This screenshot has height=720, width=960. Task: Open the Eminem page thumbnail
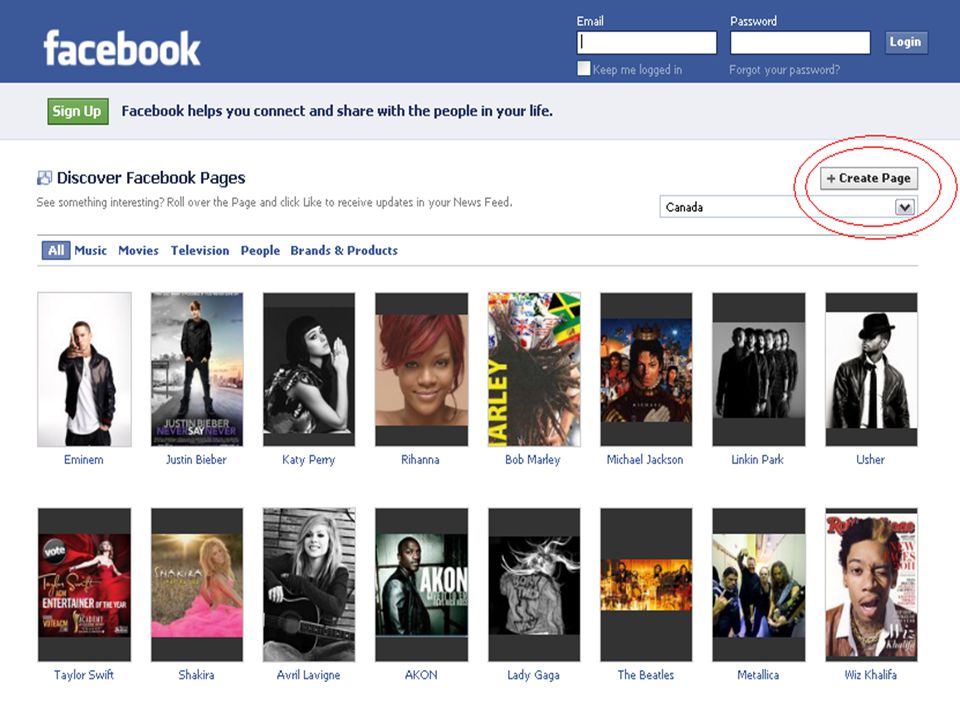[x=84, y=369]
